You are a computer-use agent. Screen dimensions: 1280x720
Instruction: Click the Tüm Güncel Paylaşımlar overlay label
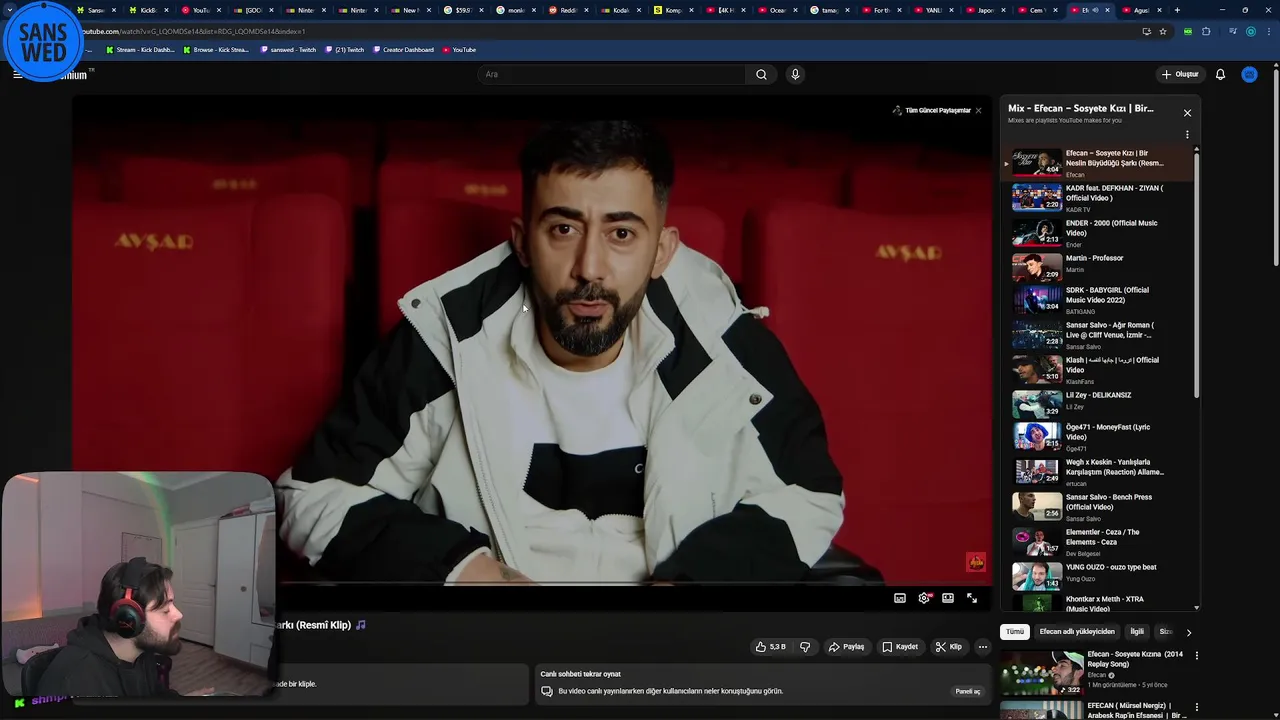(938, 110)
